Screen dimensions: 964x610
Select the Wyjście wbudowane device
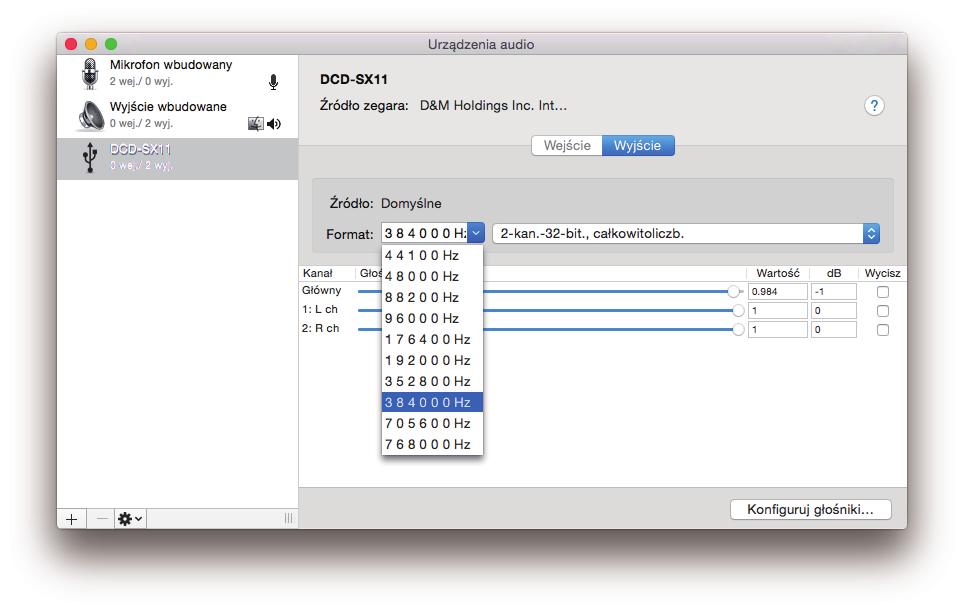coord(178,115)
